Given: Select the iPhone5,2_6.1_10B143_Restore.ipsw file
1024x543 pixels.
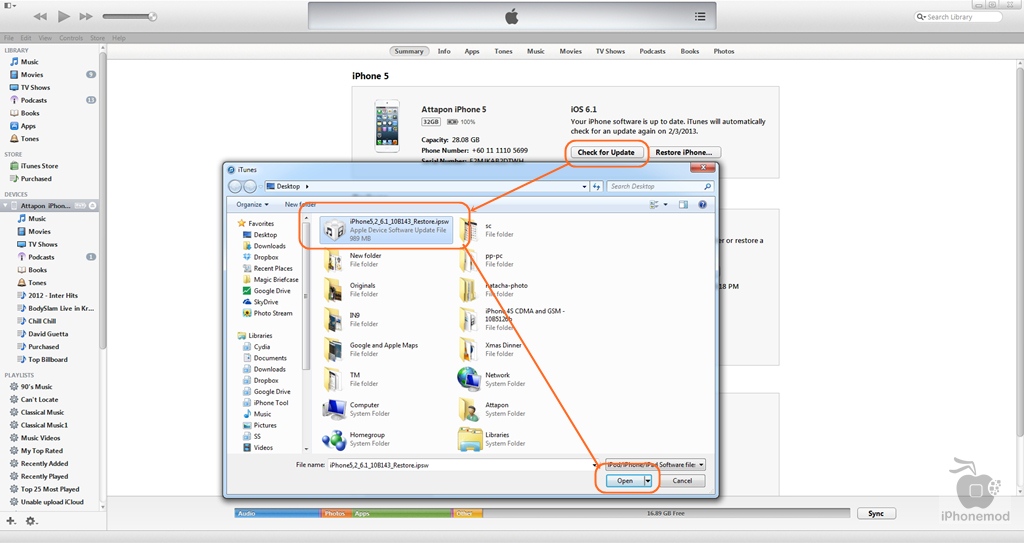Looking at the screenshot, I should [x=387, y=230].
